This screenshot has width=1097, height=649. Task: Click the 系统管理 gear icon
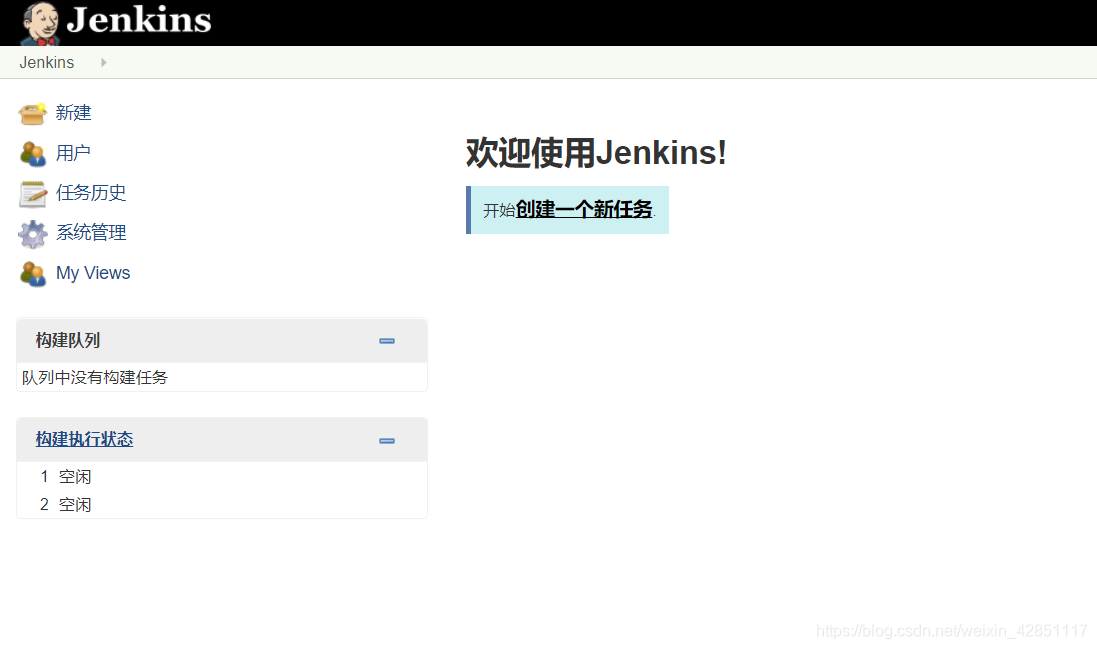pos(33,234)
